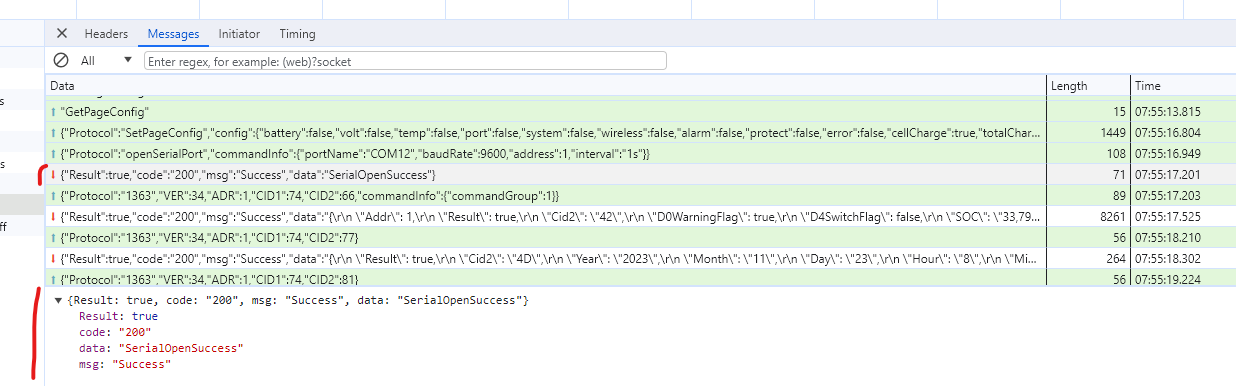This screenshot has width=1236, height=386.
Task: Open the Initiator tab
Action: [x=239, y=34]
